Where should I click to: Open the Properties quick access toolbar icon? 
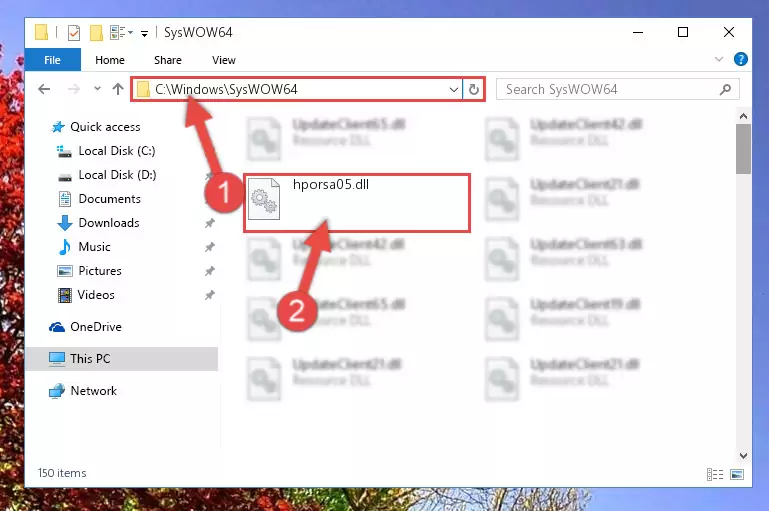pos(74,33)
